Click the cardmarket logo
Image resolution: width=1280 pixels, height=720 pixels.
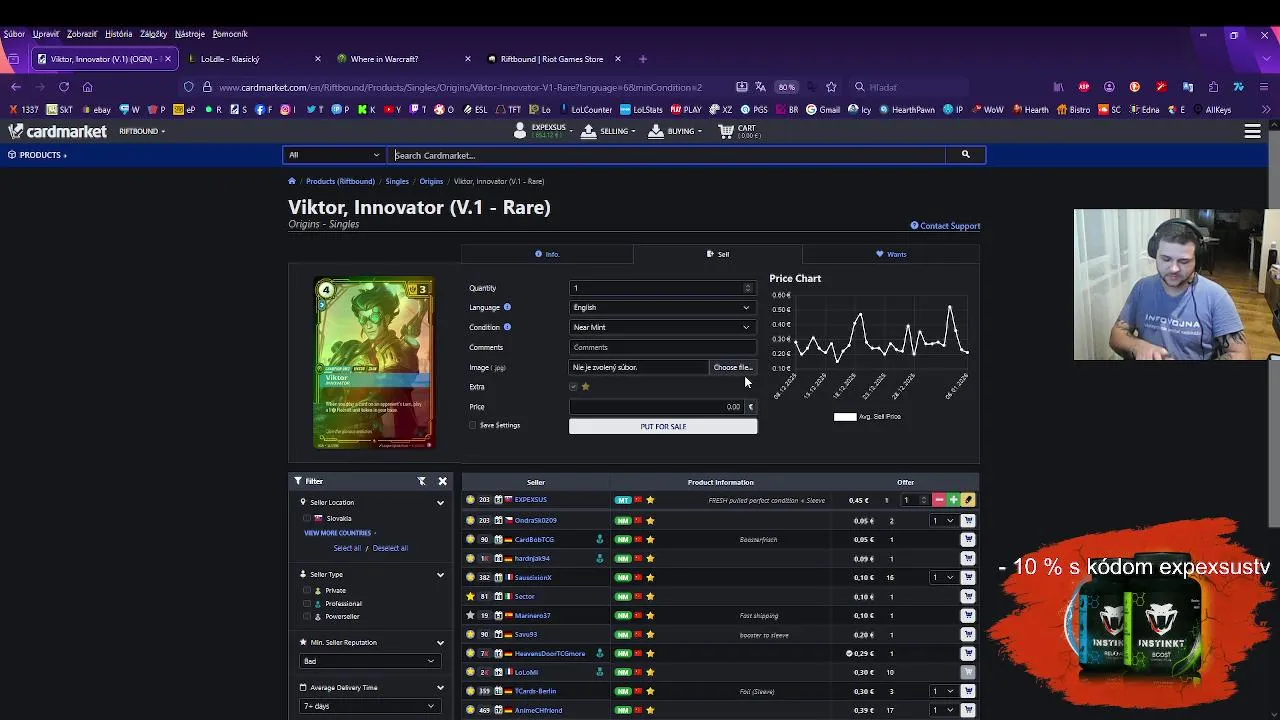pos(58,131)
